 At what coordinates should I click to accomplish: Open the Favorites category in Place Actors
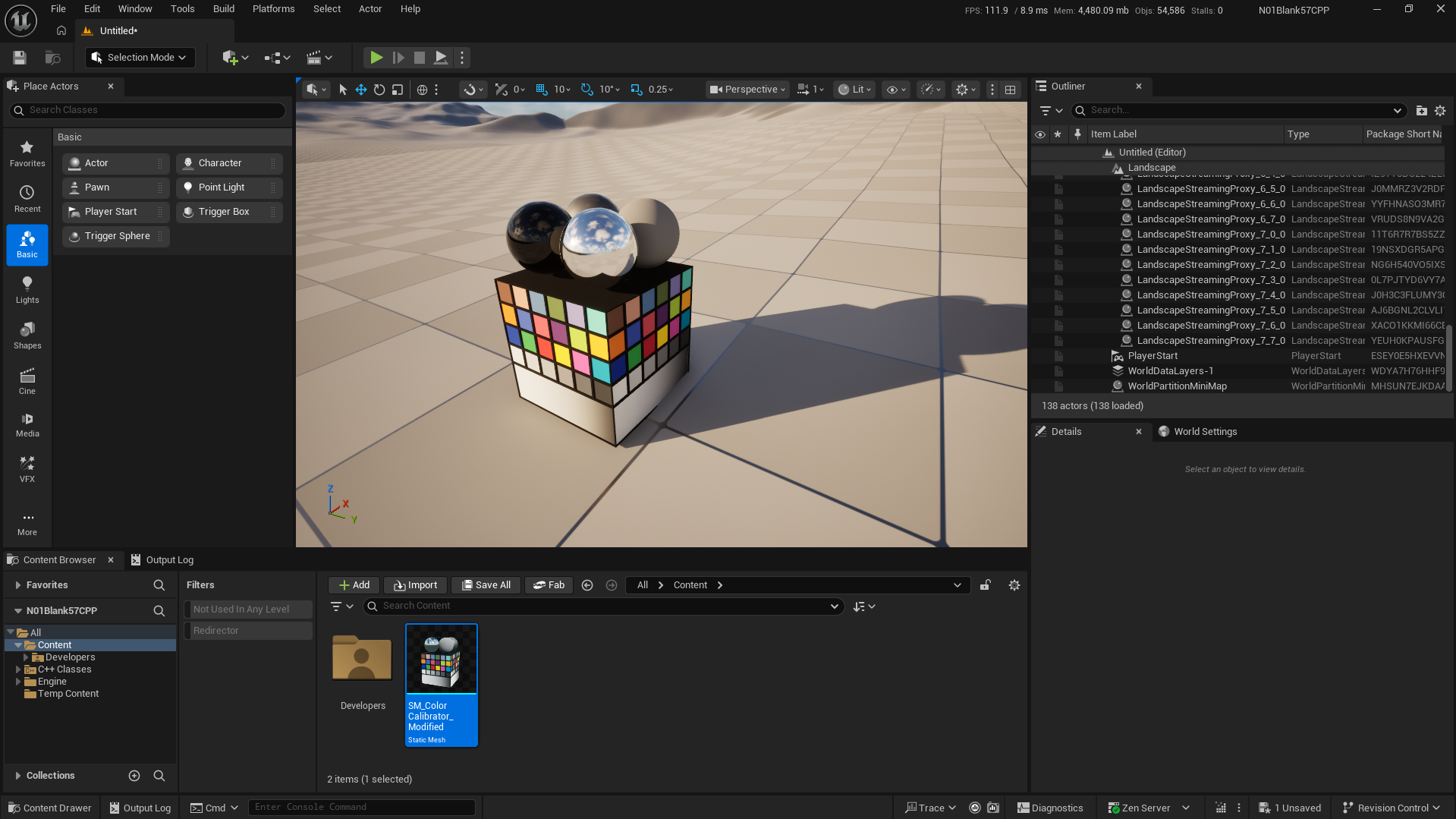[27, 154]
